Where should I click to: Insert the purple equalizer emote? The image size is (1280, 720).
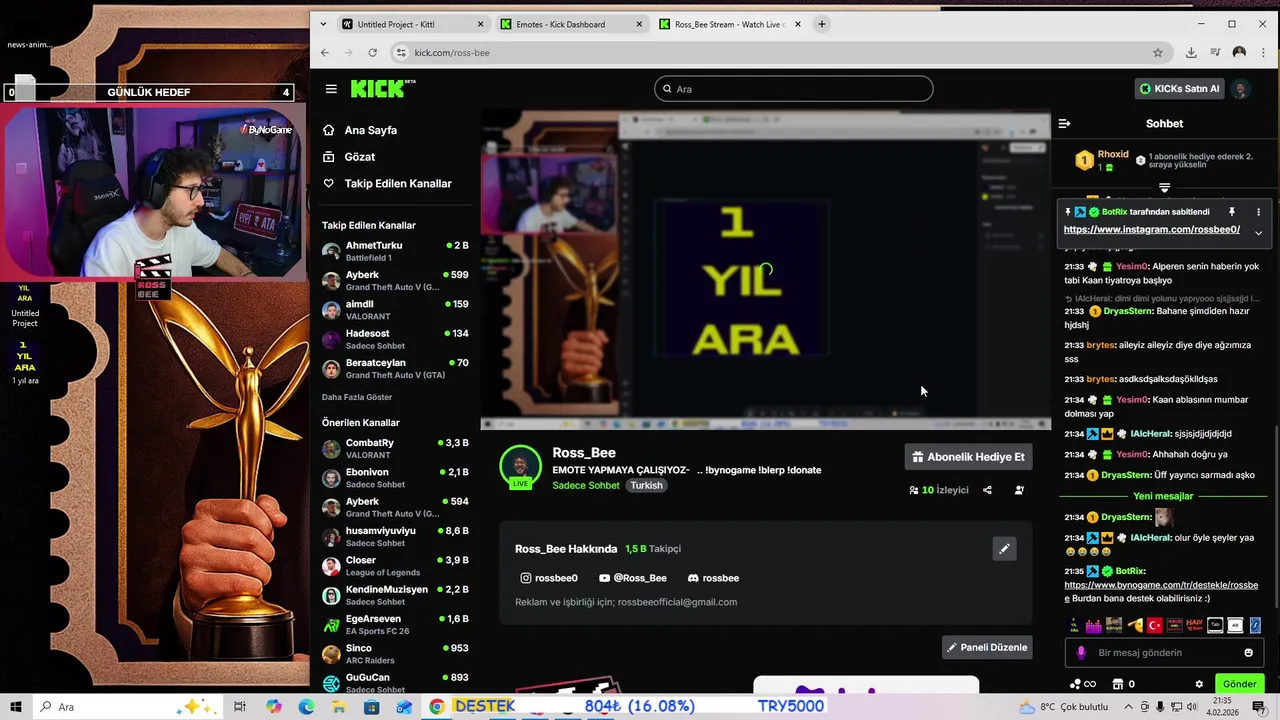tap(1094, 625)
